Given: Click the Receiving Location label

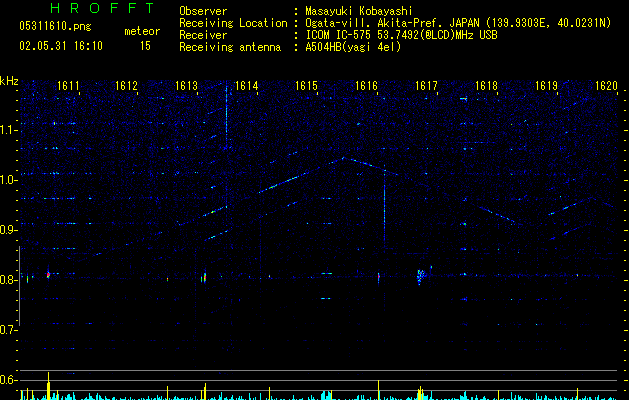Looking at the screenshot, I should (233, 23).
